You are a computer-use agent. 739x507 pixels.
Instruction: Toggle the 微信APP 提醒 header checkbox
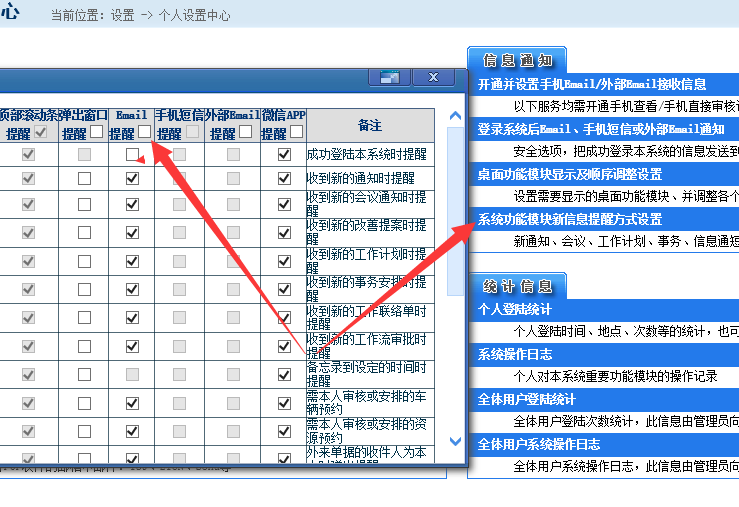tap(296, 132)
